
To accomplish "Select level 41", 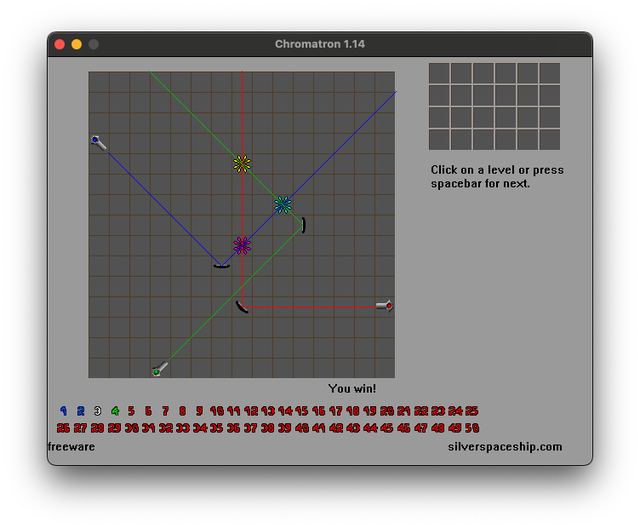I will (x=319, y=428).
